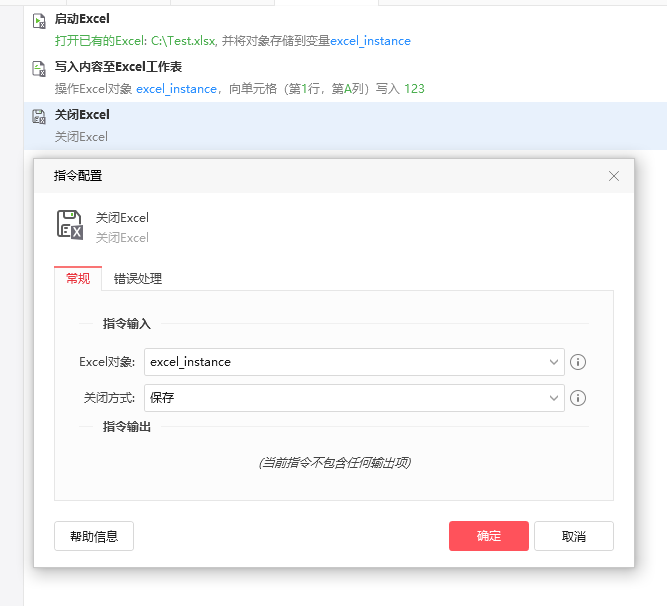
Task: Expand the Excel对象 dropdown arrow
Action: (553, 362)
